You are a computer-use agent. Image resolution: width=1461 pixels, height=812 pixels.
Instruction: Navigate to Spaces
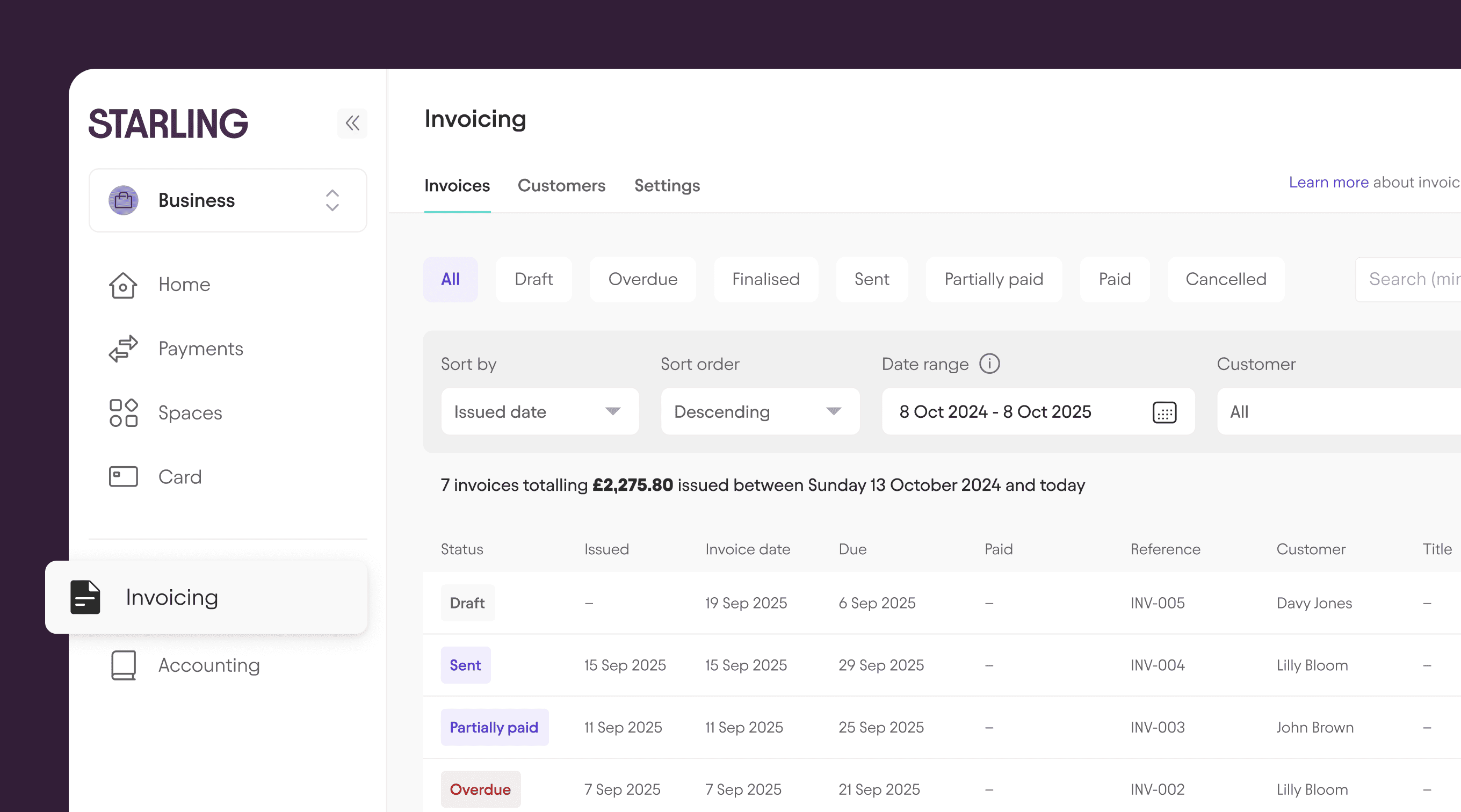[190, 413]
